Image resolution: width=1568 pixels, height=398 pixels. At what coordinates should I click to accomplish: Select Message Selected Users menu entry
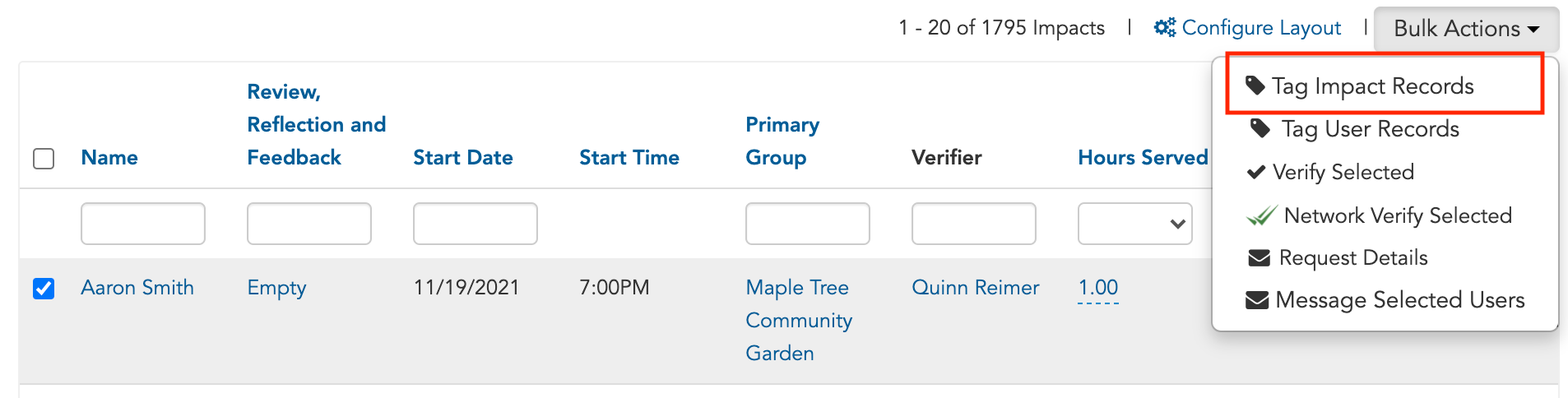(x=1399, y=300)
